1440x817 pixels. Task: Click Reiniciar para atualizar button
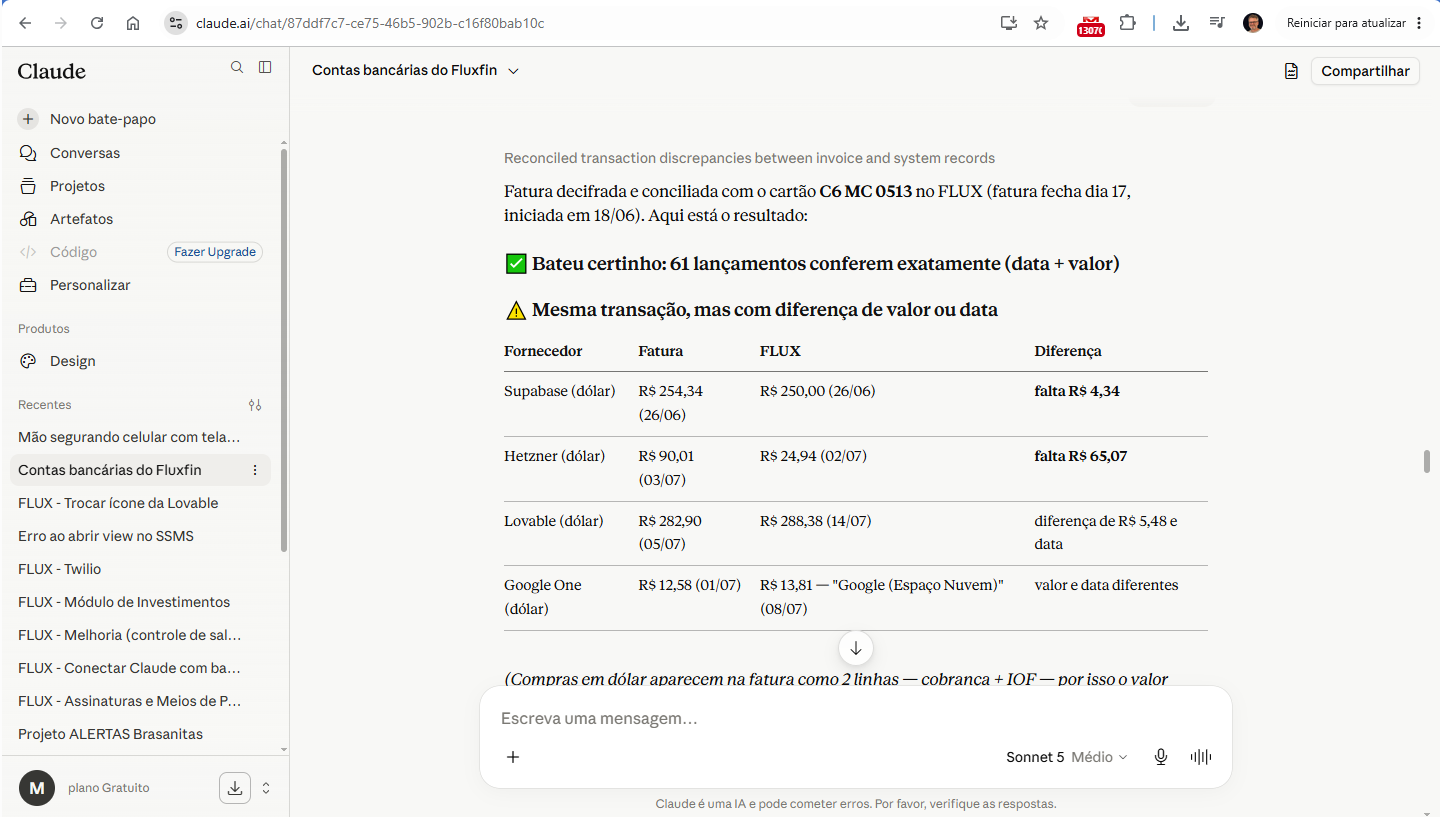[1346, 23]
